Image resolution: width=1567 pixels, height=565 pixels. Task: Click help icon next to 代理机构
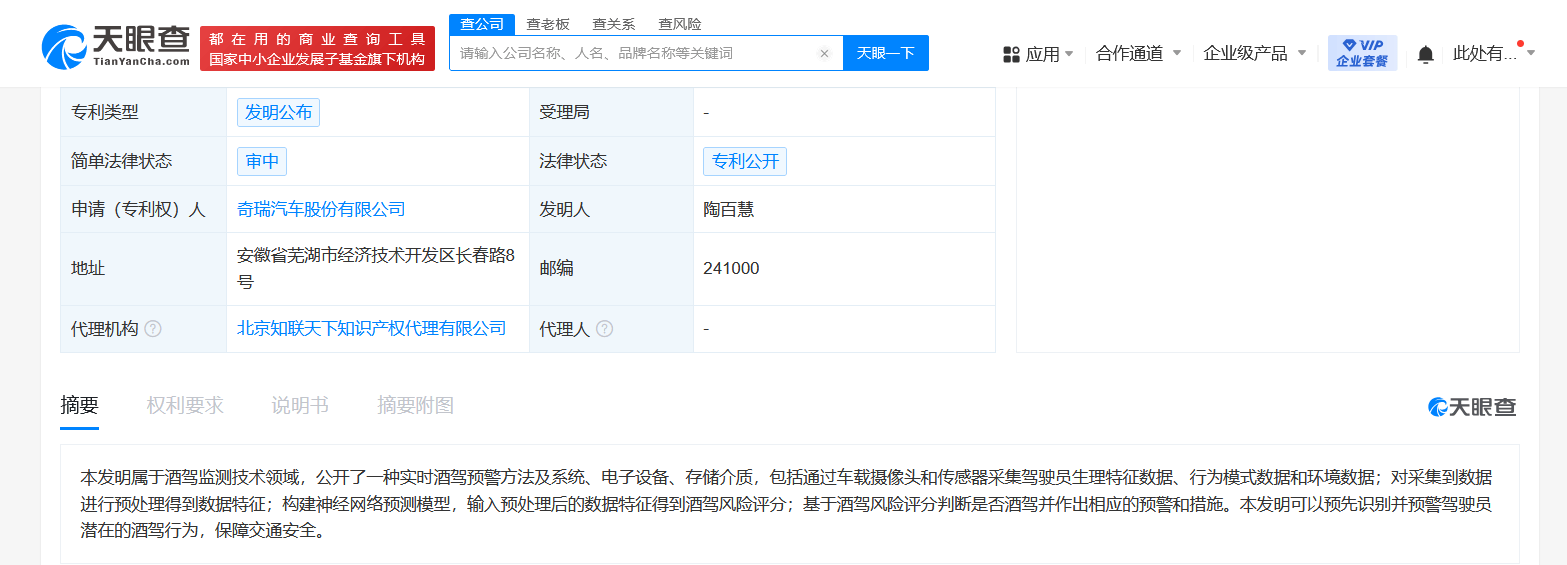(x=153, y=329)
